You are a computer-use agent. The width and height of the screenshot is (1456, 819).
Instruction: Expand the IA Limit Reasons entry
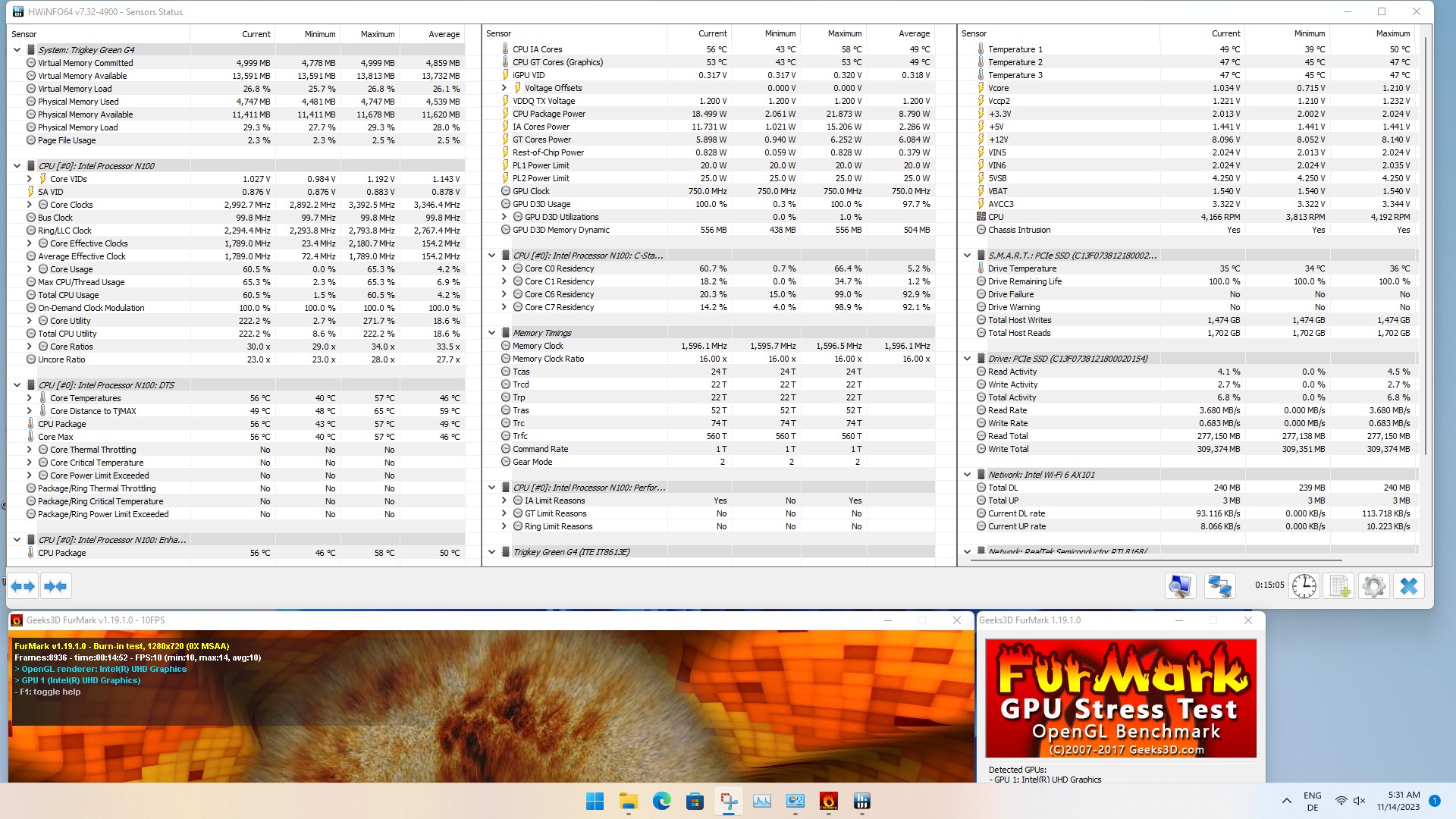[504, 500]
